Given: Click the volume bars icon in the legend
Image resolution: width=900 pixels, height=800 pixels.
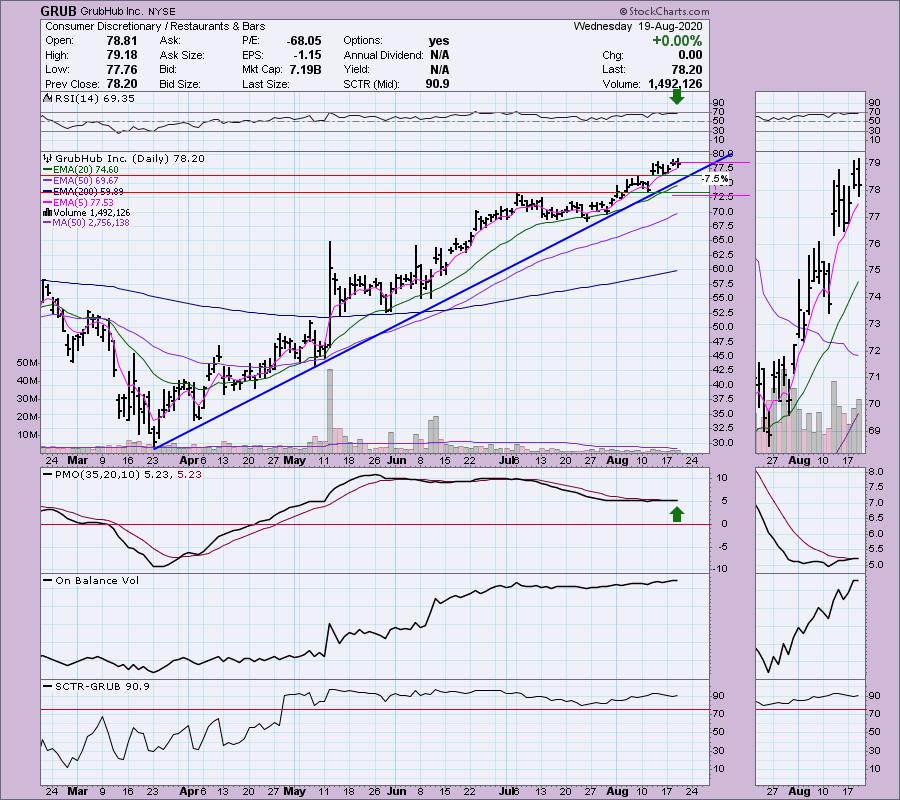Looking at the screenshot, I should [47, 213].
